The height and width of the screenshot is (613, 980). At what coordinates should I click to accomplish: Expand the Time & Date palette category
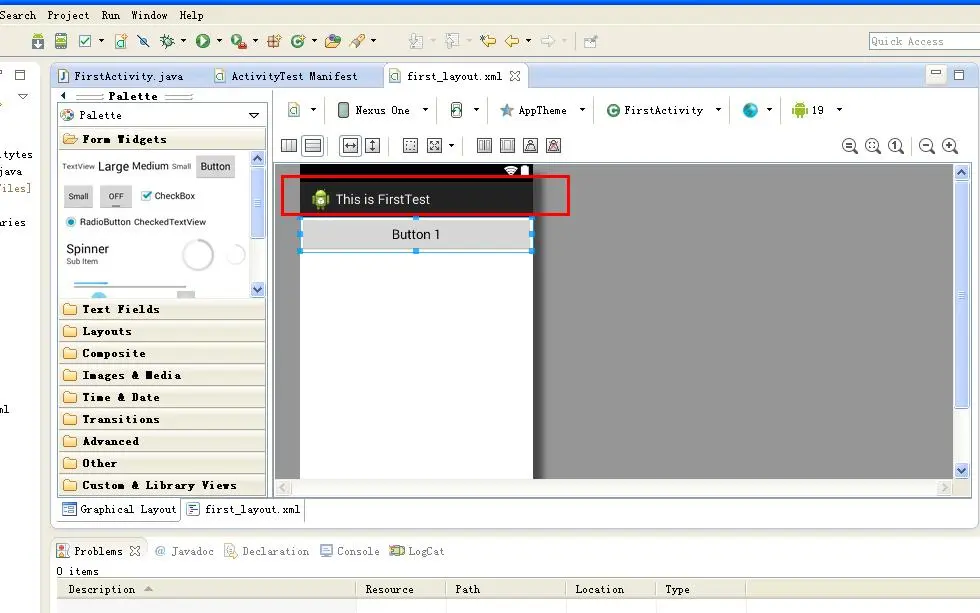[162, 397]
